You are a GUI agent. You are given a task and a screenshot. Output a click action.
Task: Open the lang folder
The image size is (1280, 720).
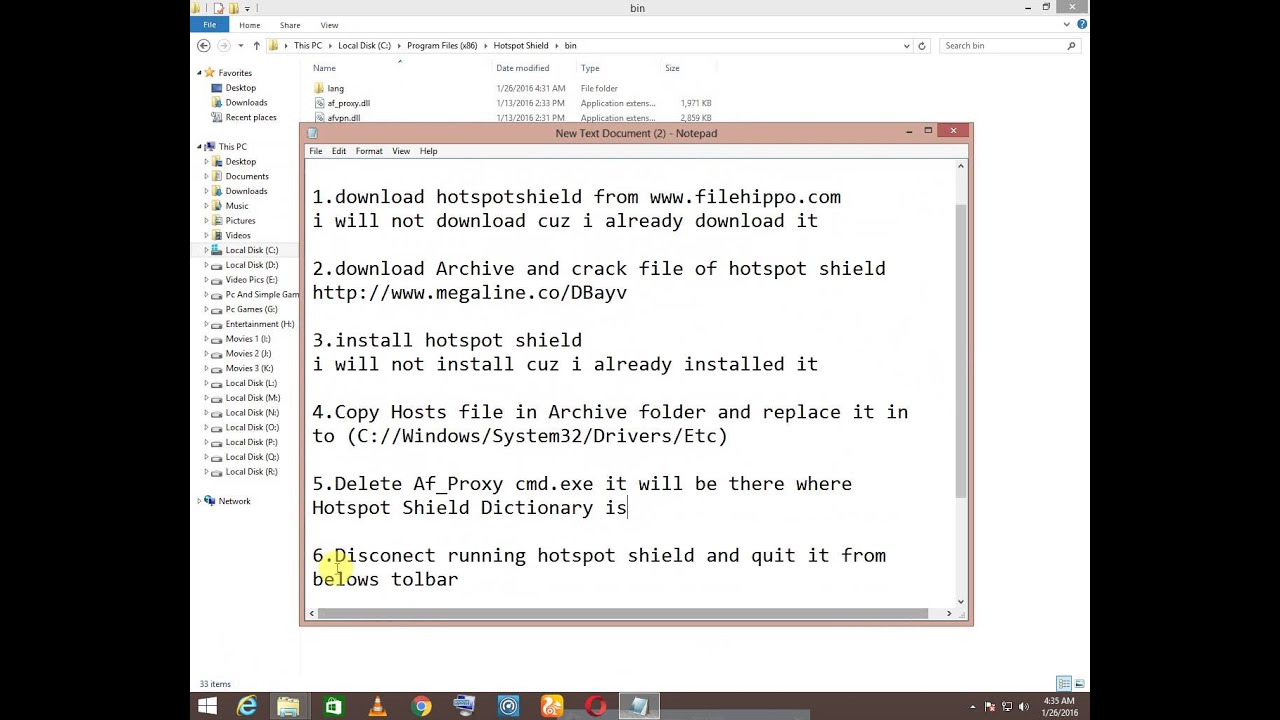335,88
